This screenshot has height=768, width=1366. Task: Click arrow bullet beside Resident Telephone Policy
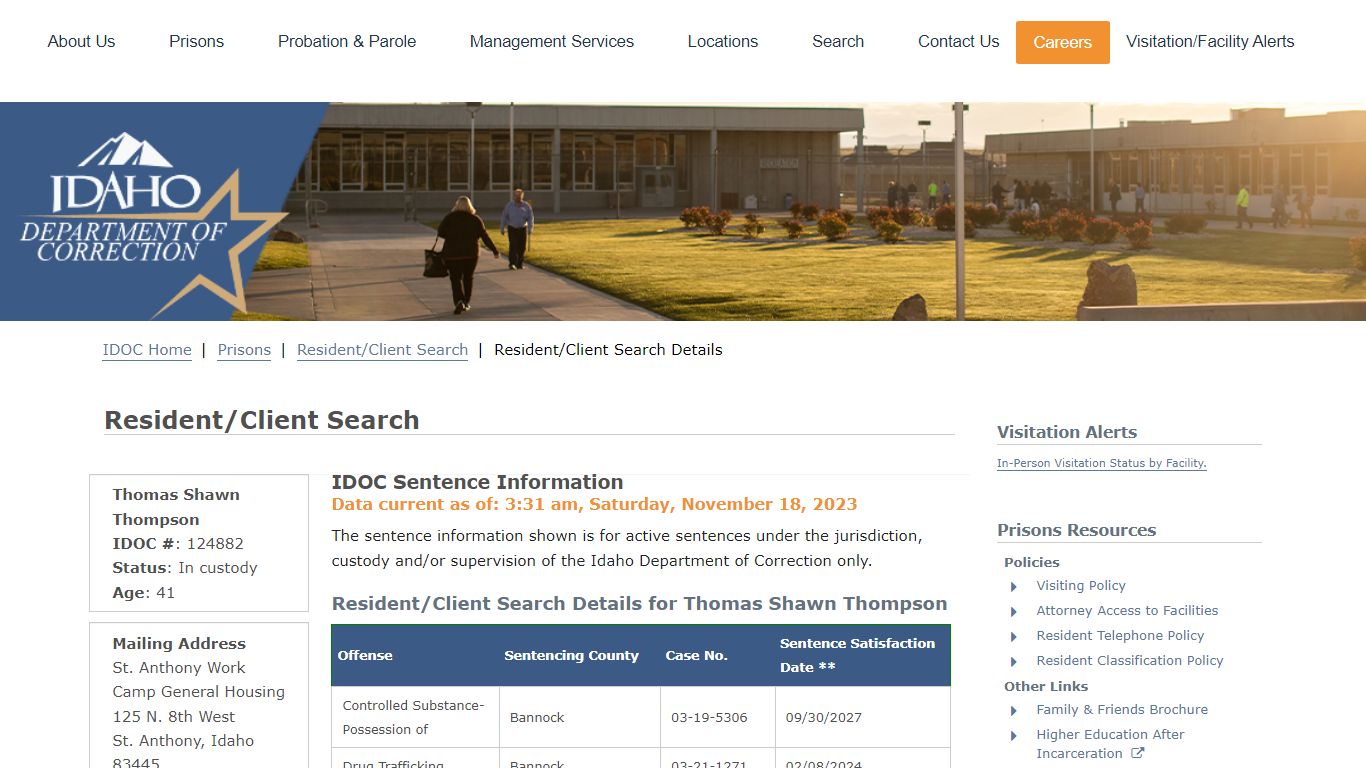tap(1014, 637)
